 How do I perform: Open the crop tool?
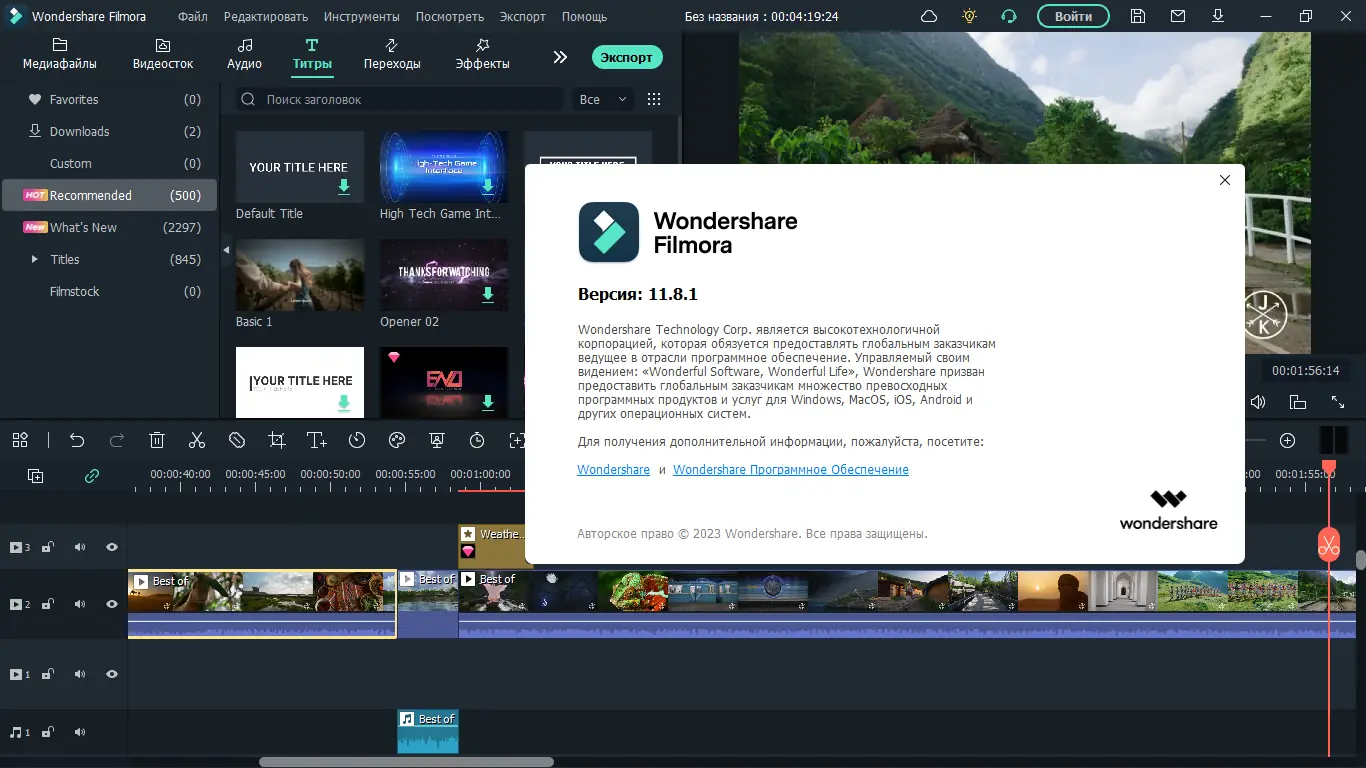[x=277, y=440]
